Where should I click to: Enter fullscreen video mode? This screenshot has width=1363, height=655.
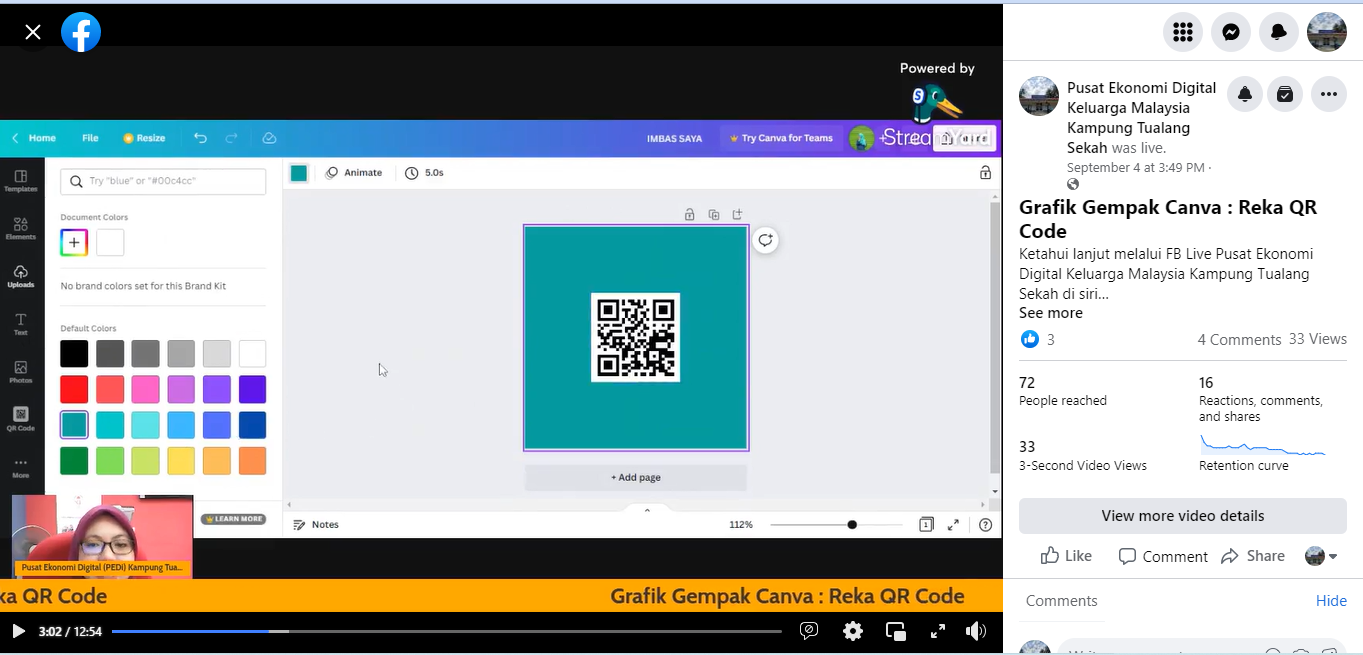click(x=938, y=631)
